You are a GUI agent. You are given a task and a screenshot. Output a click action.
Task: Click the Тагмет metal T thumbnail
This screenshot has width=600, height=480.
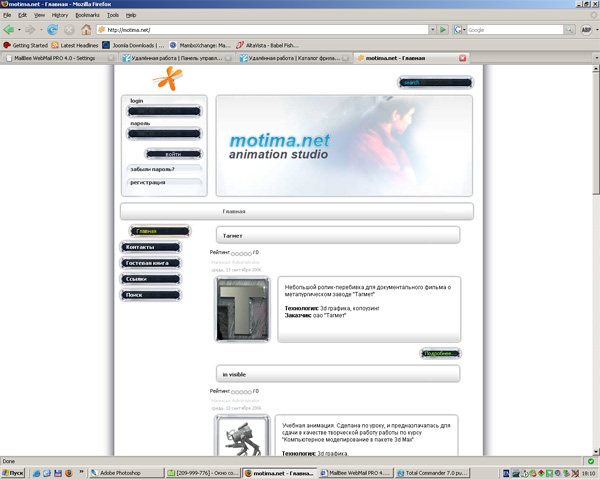[x=242, y=309]
